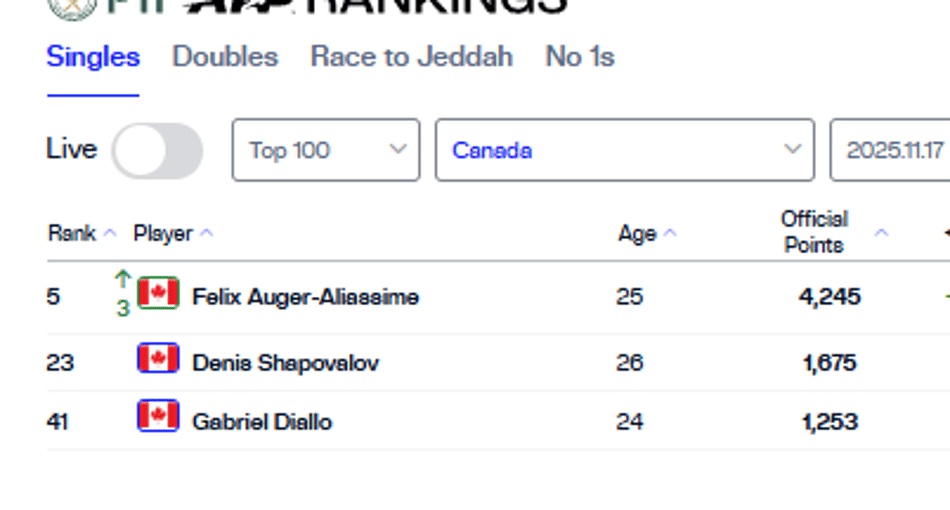The height and width of the screenshot is (510, 950).
Task: Open Felix Auger-Aliassime's player profile
Action: coord(305,297)
